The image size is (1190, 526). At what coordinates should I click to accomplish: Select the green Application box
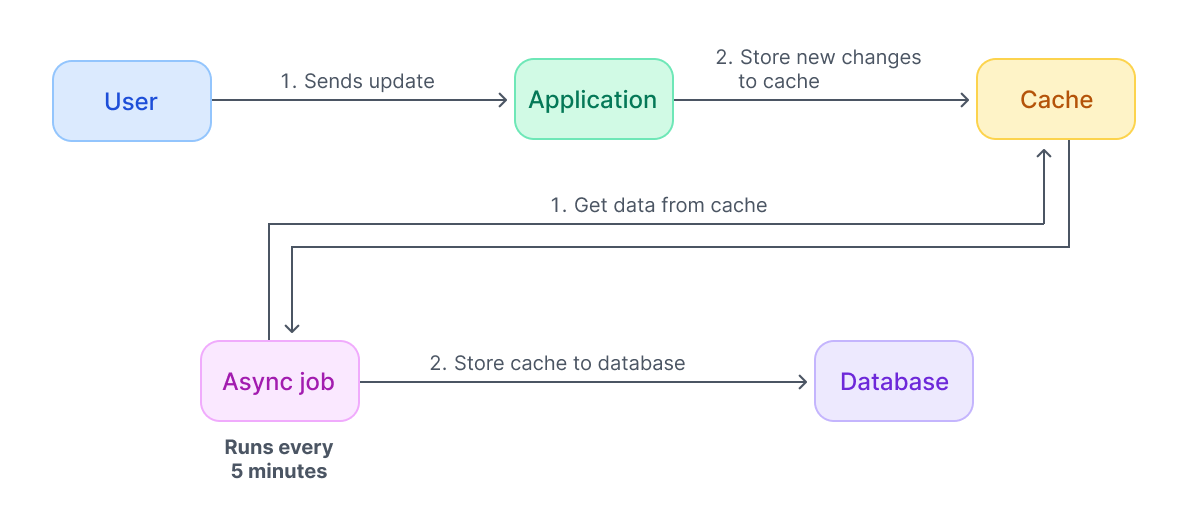(593, 99)
